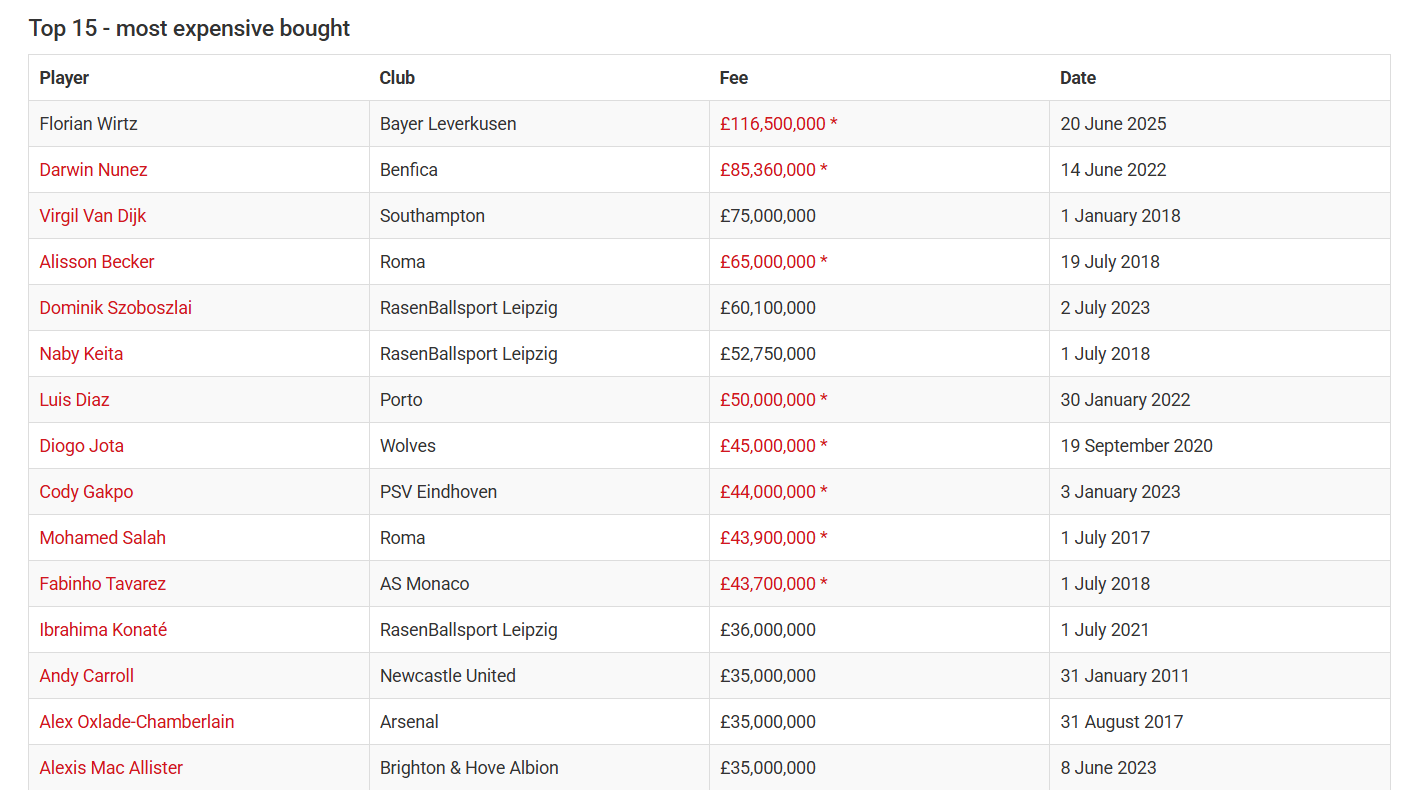Select the Benfica club cell
The height and width of the screenshot is (790, 1420).
click(x=539, y=170)
